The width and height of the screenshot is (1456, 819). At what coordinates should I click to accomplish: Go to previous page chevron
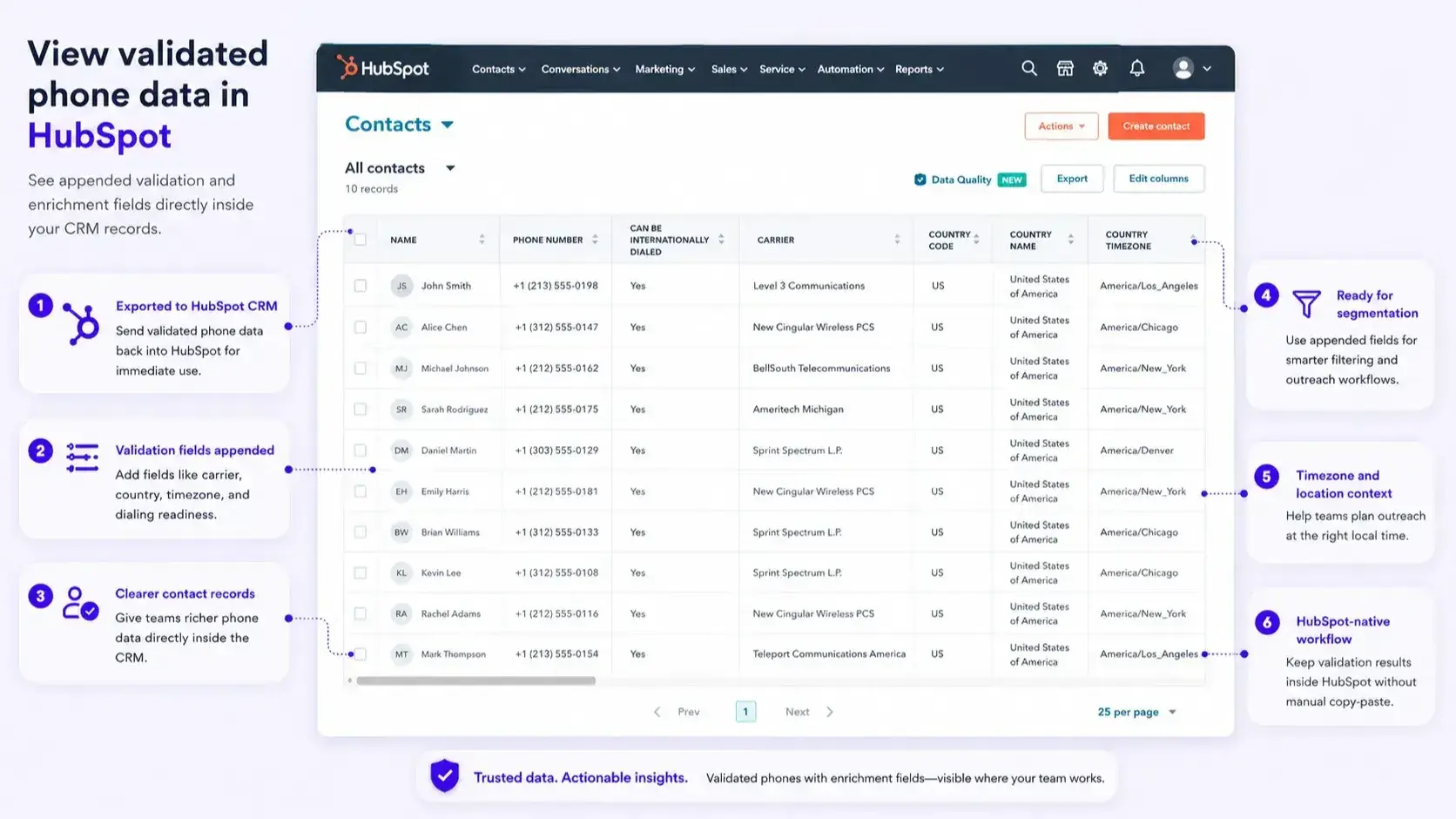(x=657, y=712)
